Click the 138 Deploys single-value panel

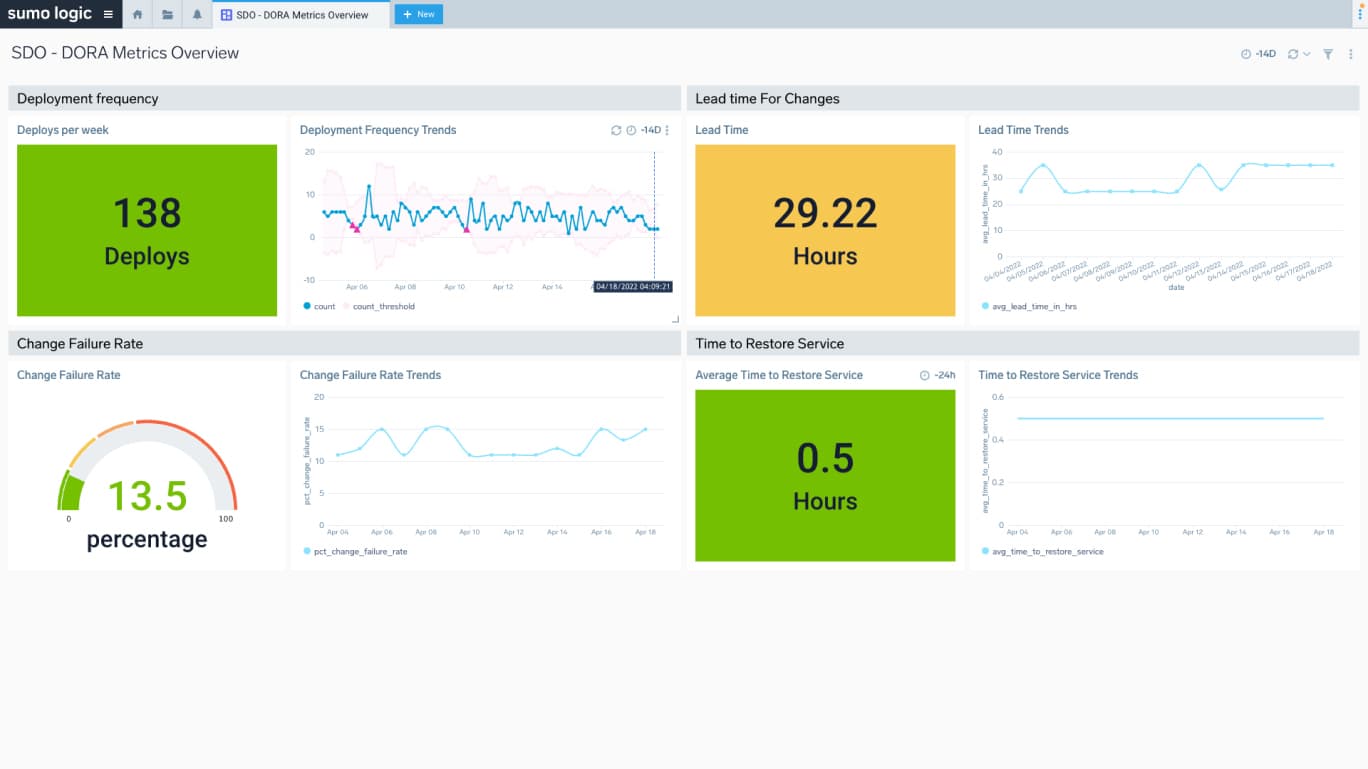(147, 231)
